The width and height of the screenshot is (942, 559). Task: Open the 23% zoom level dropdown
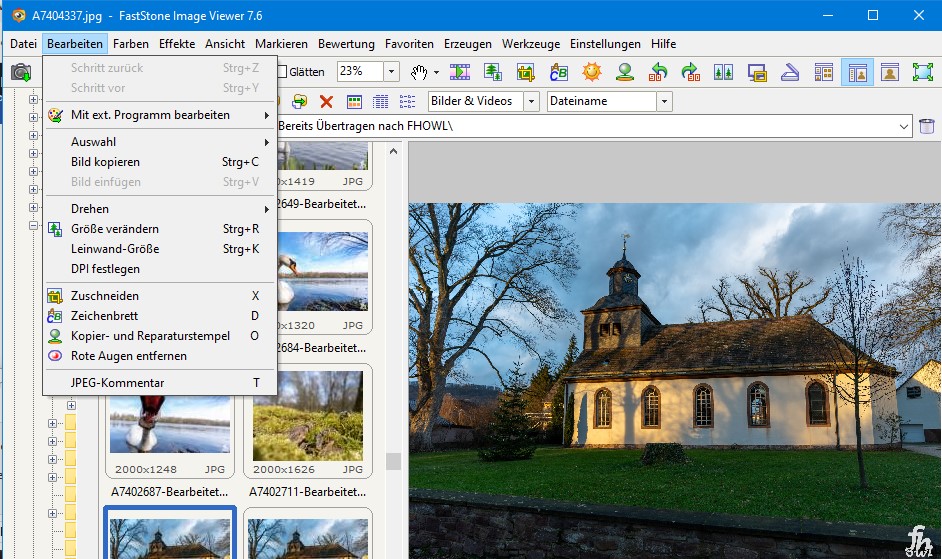click(x=391, y=72)
